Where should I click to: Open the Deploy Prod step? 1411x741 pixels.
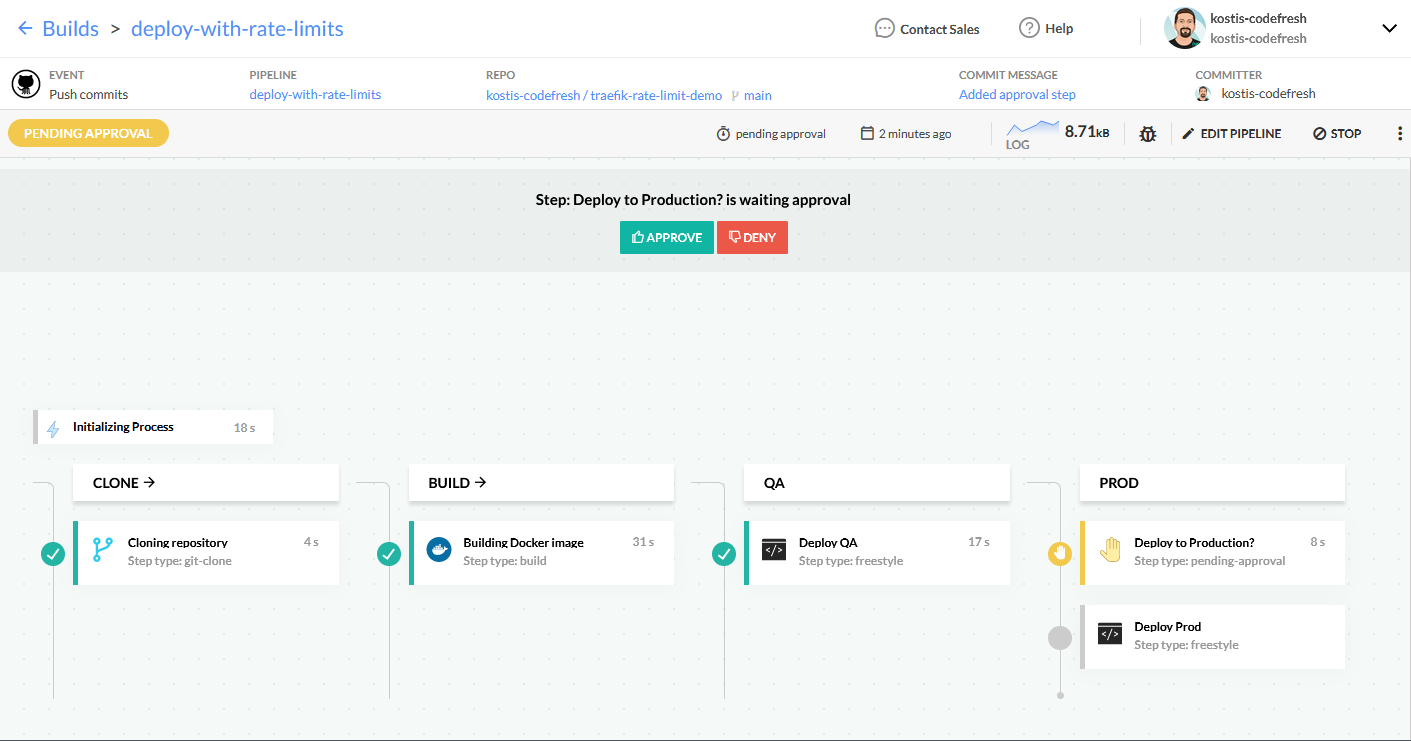pyautogui.click(x=1212, y=637)
